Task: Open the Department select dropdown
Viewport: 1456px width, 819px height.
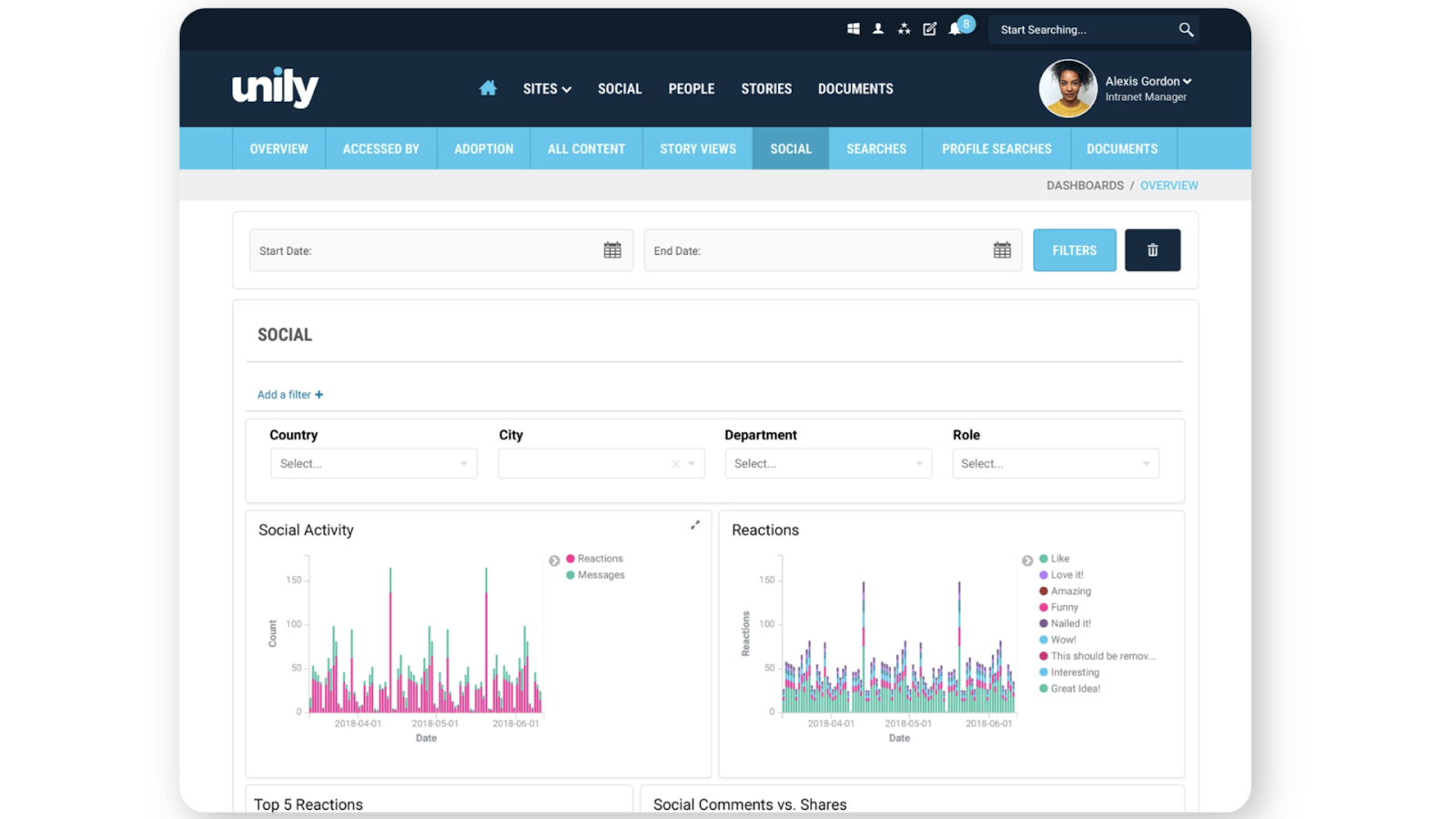Action: coord(828,464)
